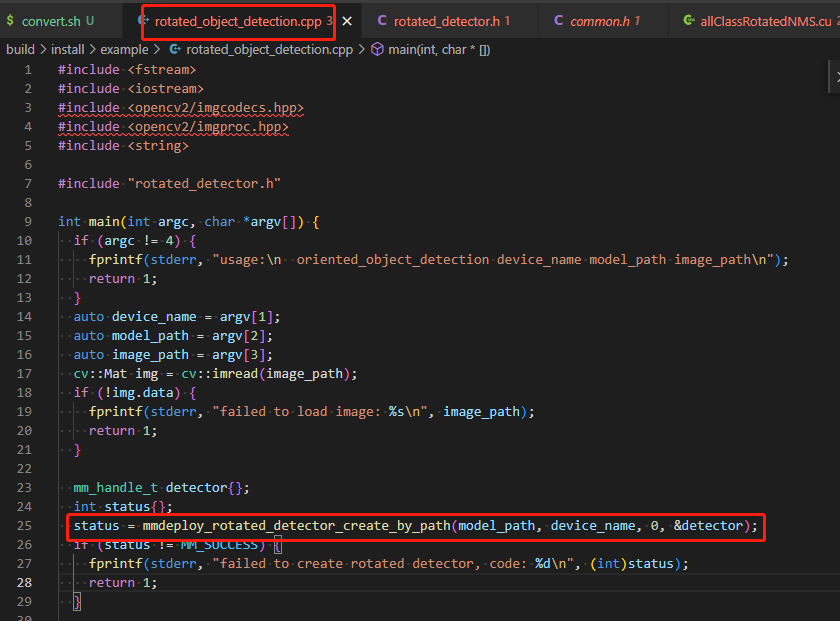Image resolution: width=840 pixels, height=621 pixels.
Task: Click the C++ icon on rotated_object_detection.cpp tab
Action: coord(142,20)
